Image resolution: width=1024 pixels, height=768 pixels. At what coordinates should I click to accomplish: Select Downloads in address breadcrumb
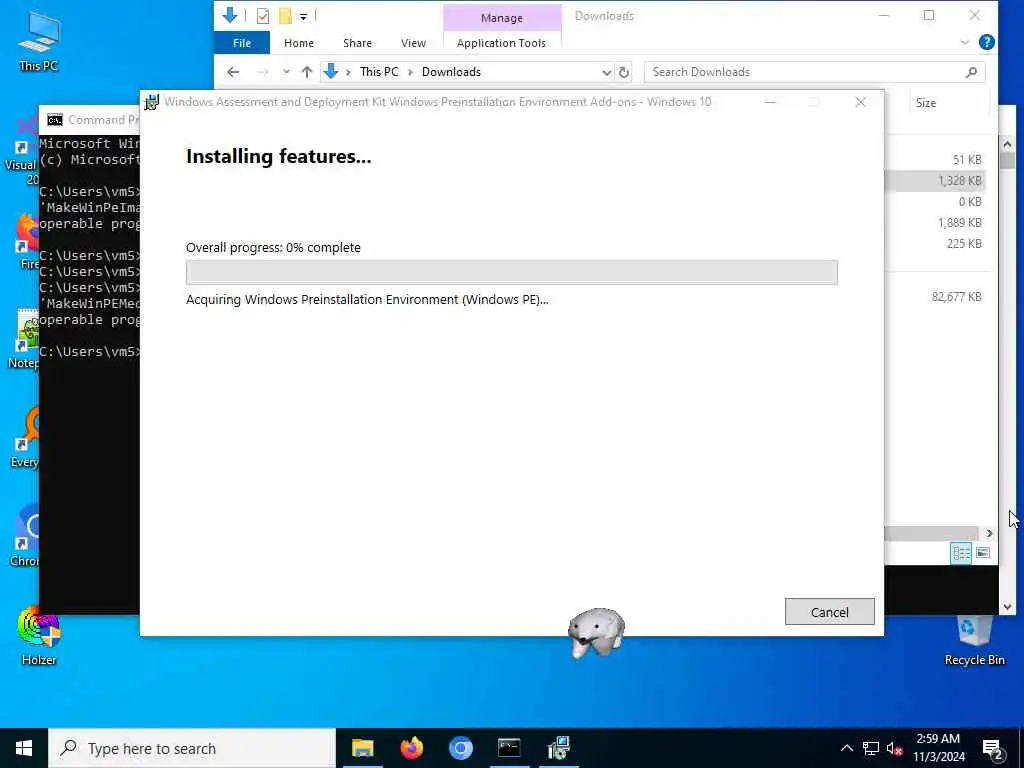[451, 72]
